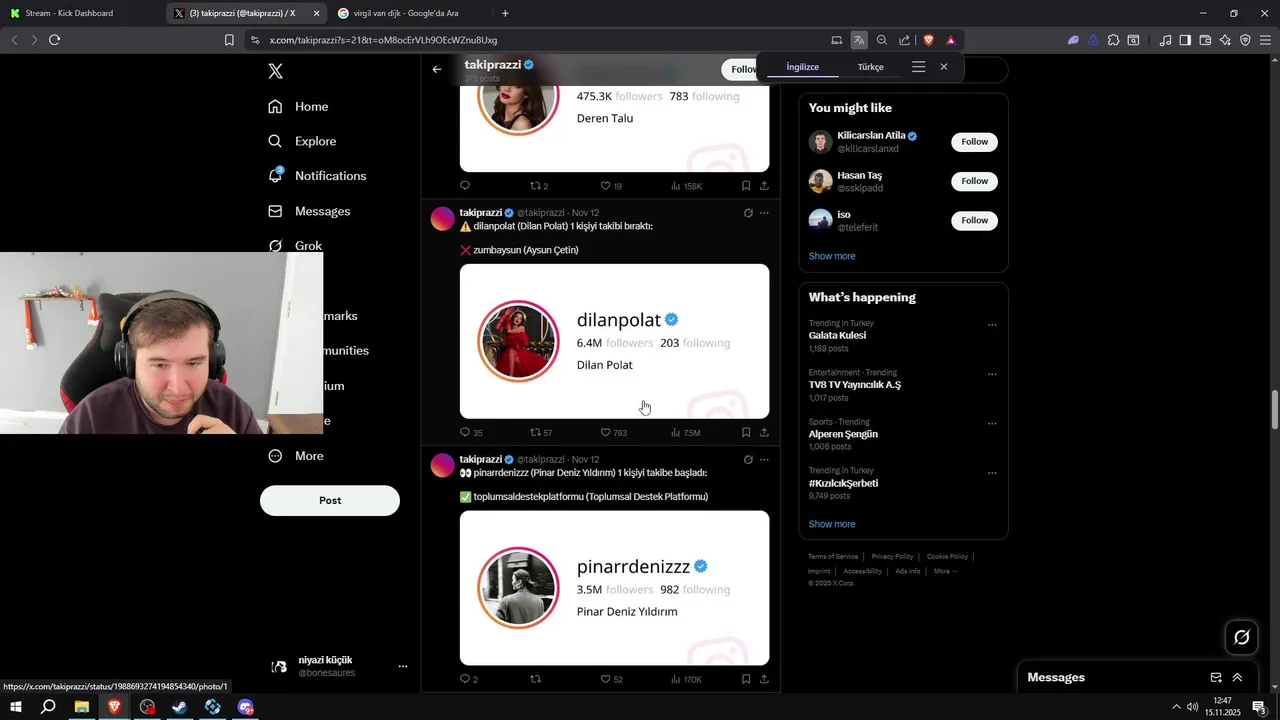Screen dimensions: 1280x720
Task: Open the More sidebar menu
Action: tap(296, 456)
